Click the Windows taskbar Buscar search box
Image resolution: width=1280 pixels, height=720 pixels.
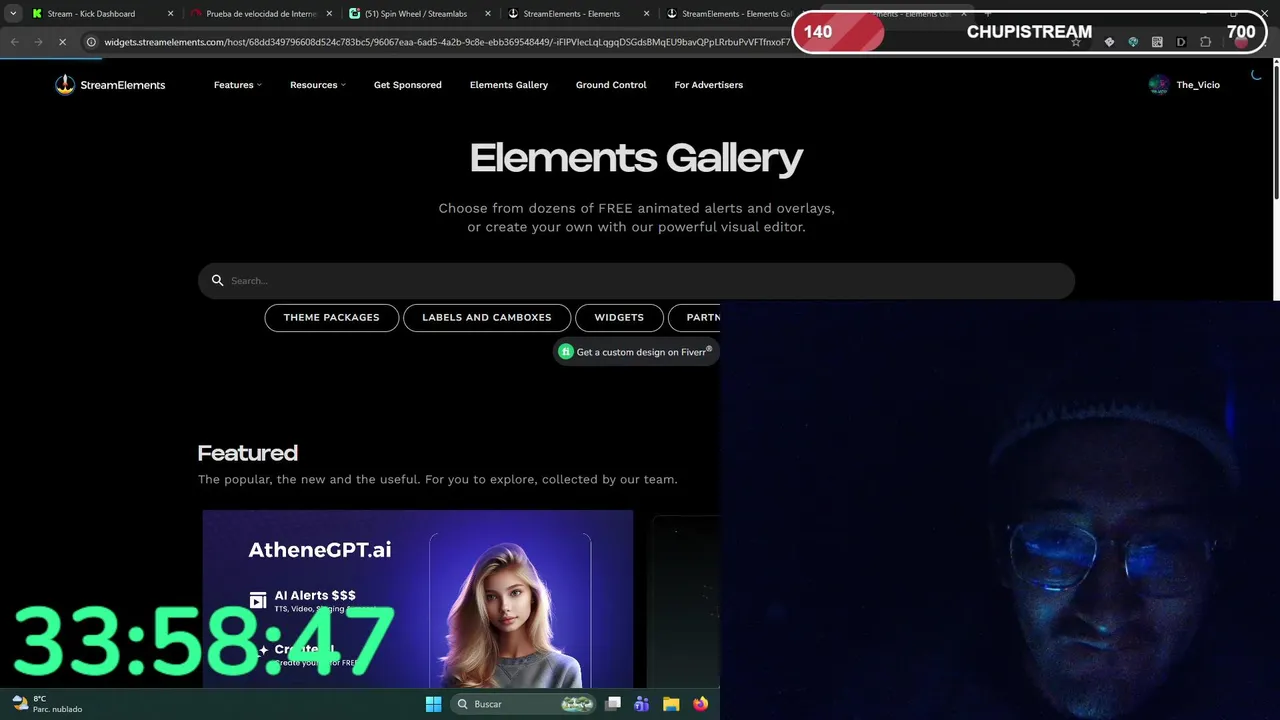(x=524, y=704)
